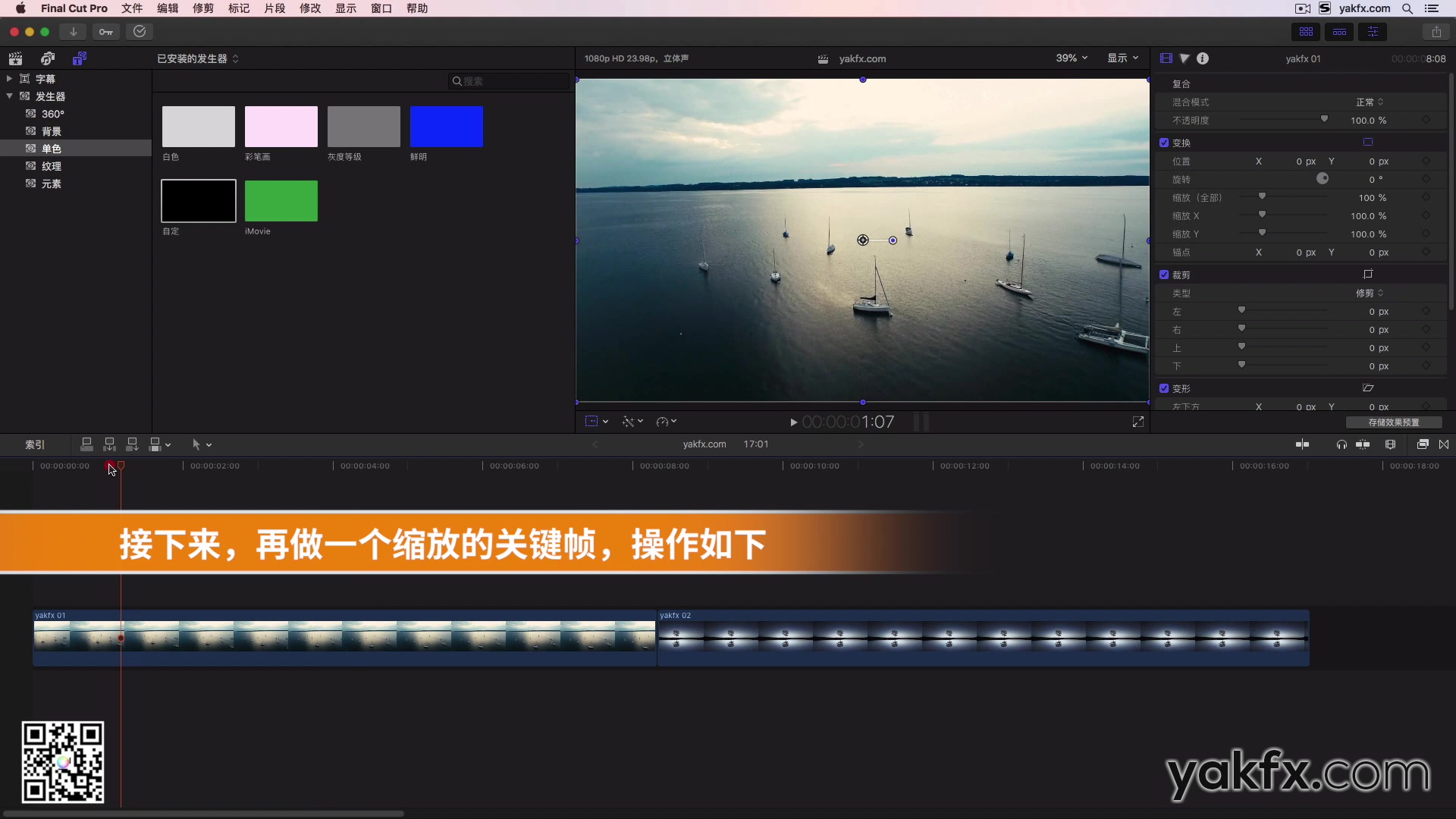
Task: Toggle snapping in timeline toolbar
Action: click(1363, 444)
